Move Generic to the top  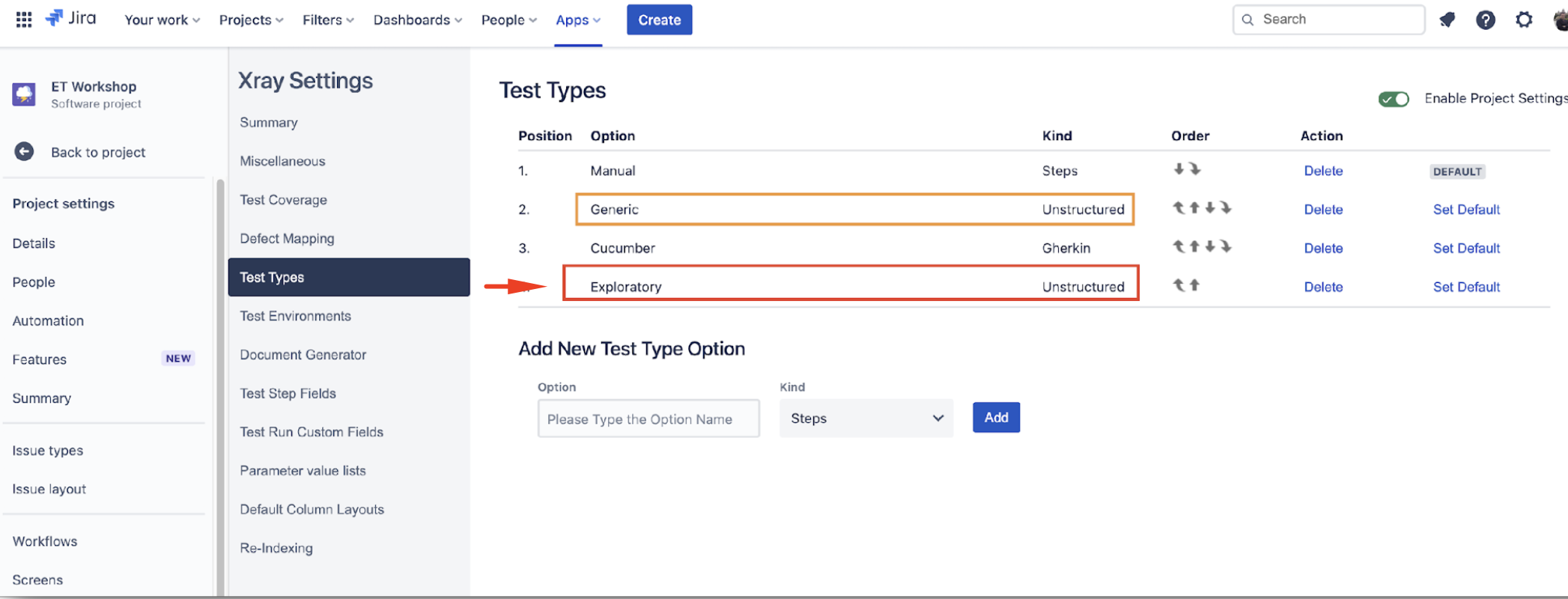pos(1179,208)
